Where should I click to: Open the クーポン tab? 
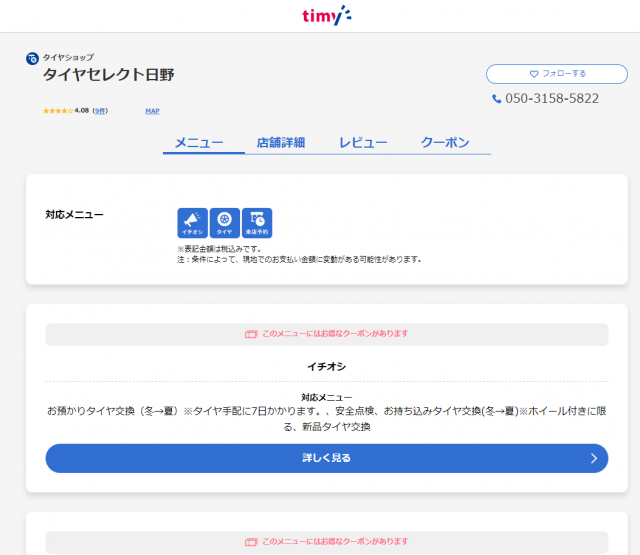tap(445, 143)
